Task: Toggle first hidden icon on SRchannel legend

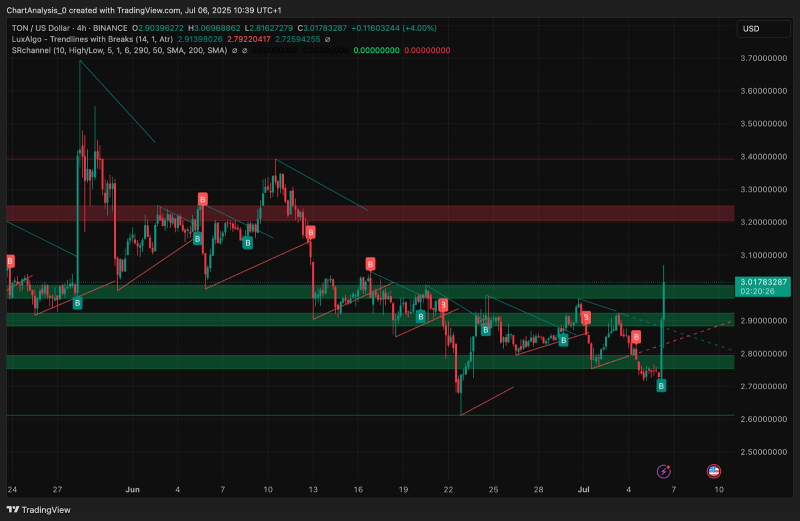Action: [x=235, y=51]
